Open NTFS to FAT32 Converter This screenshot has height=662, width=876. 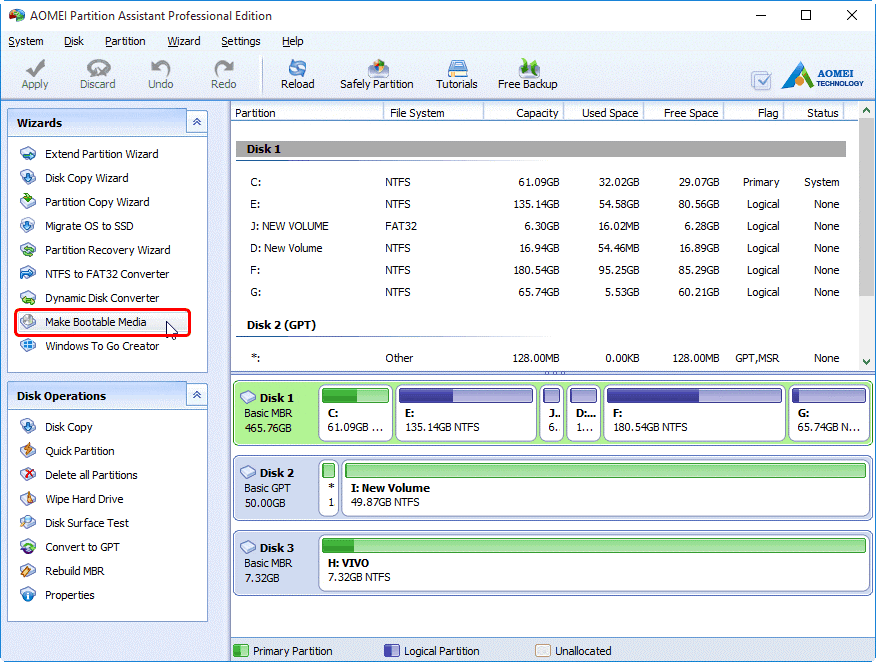click(107, 274)
